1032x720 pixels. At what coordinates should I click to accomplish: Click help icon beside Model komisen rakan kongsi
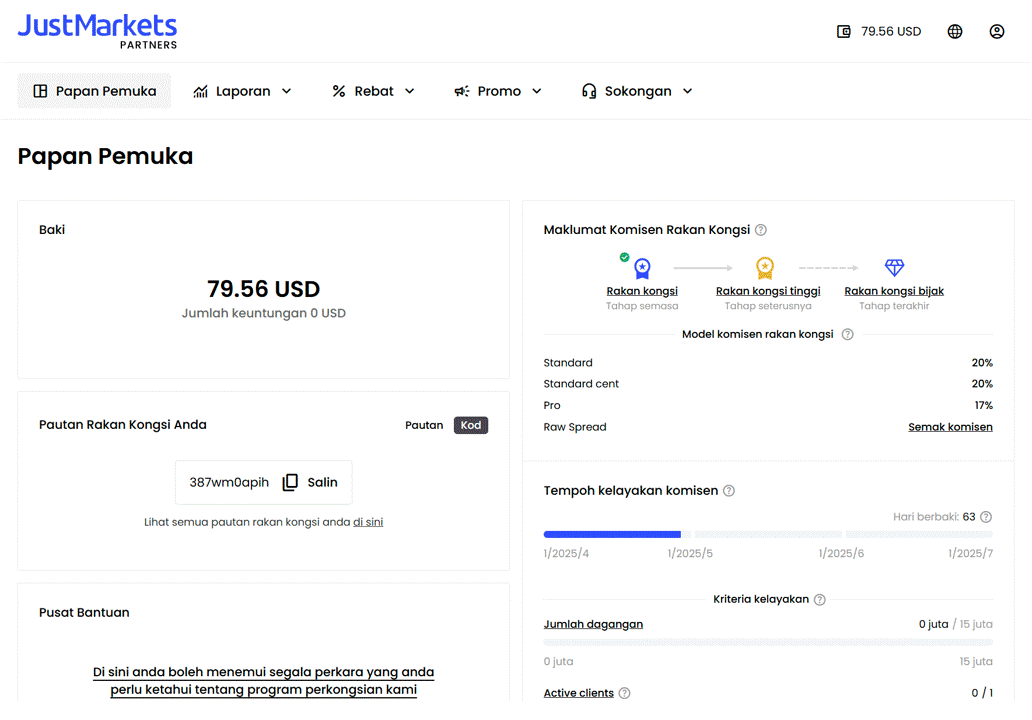848,334
